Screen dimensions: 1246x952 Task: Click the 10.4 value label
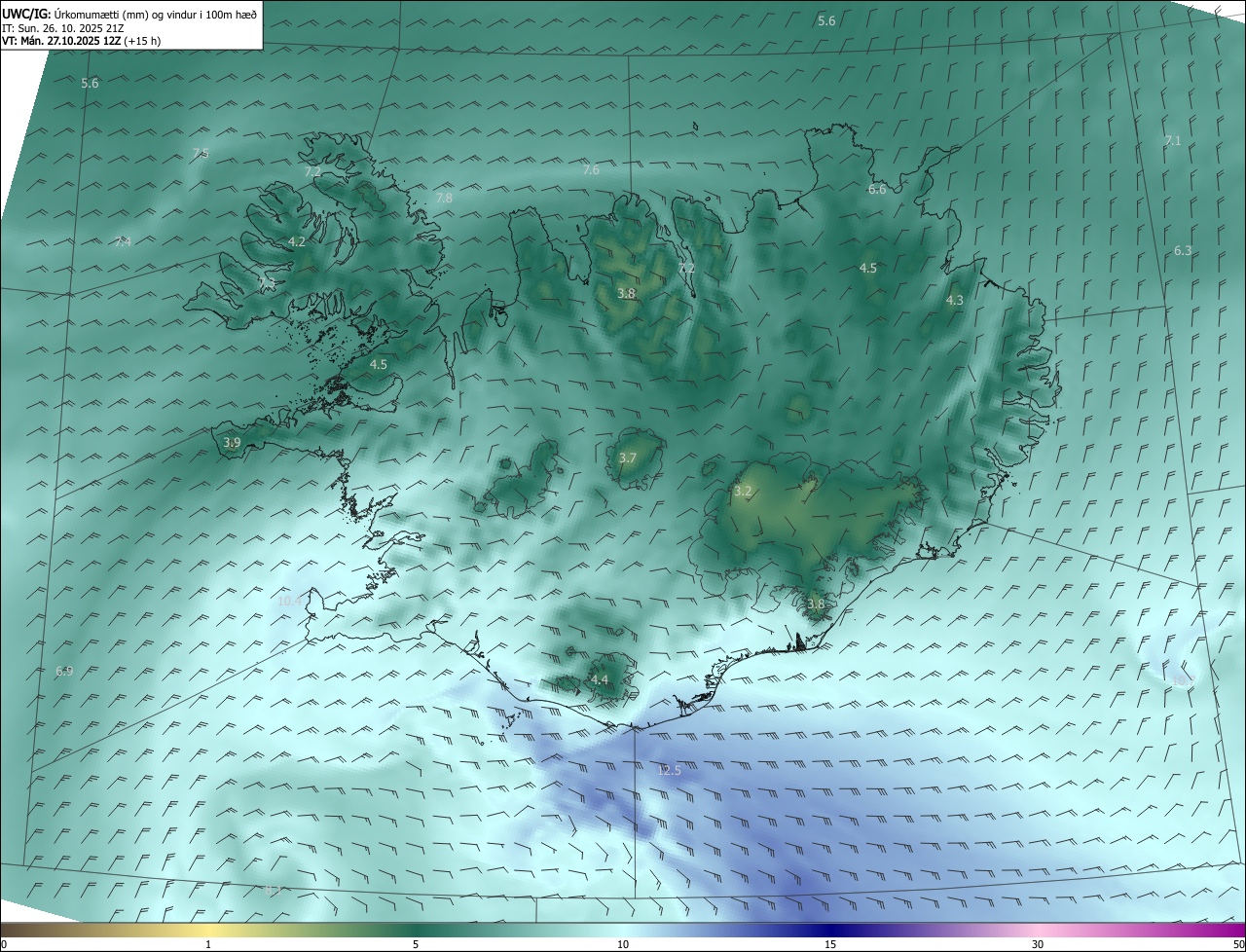click(x=290, y=602)
